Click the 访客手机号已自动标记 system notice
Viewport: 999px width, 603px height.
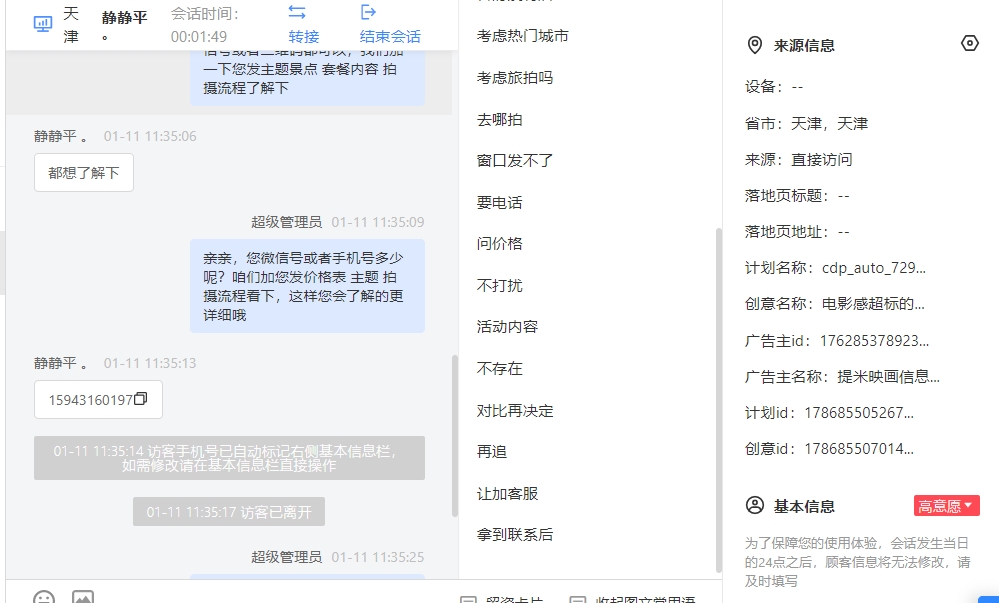229,458
